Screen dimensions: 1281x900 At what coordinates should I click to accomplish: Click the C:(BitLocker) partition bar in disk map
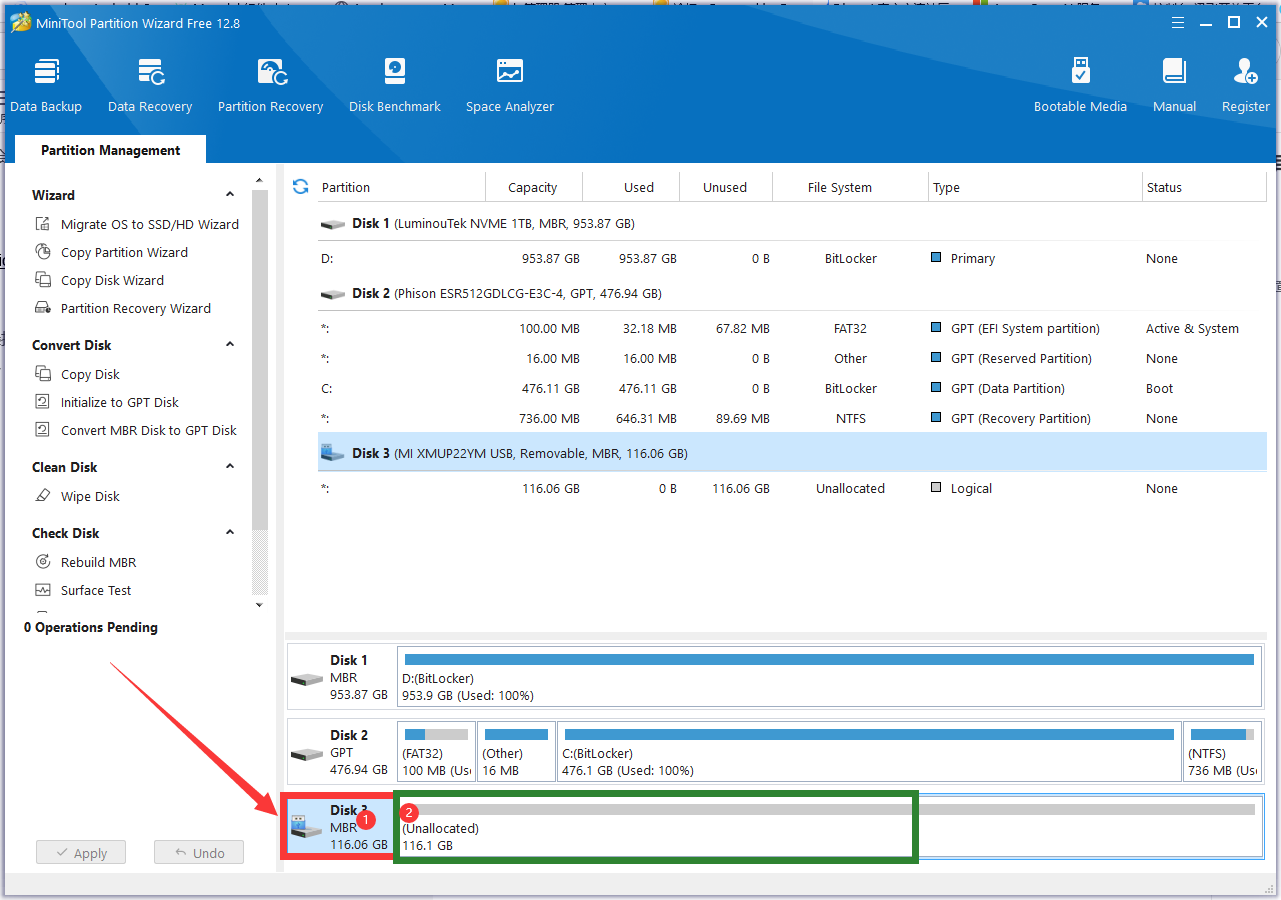[868, 752]
